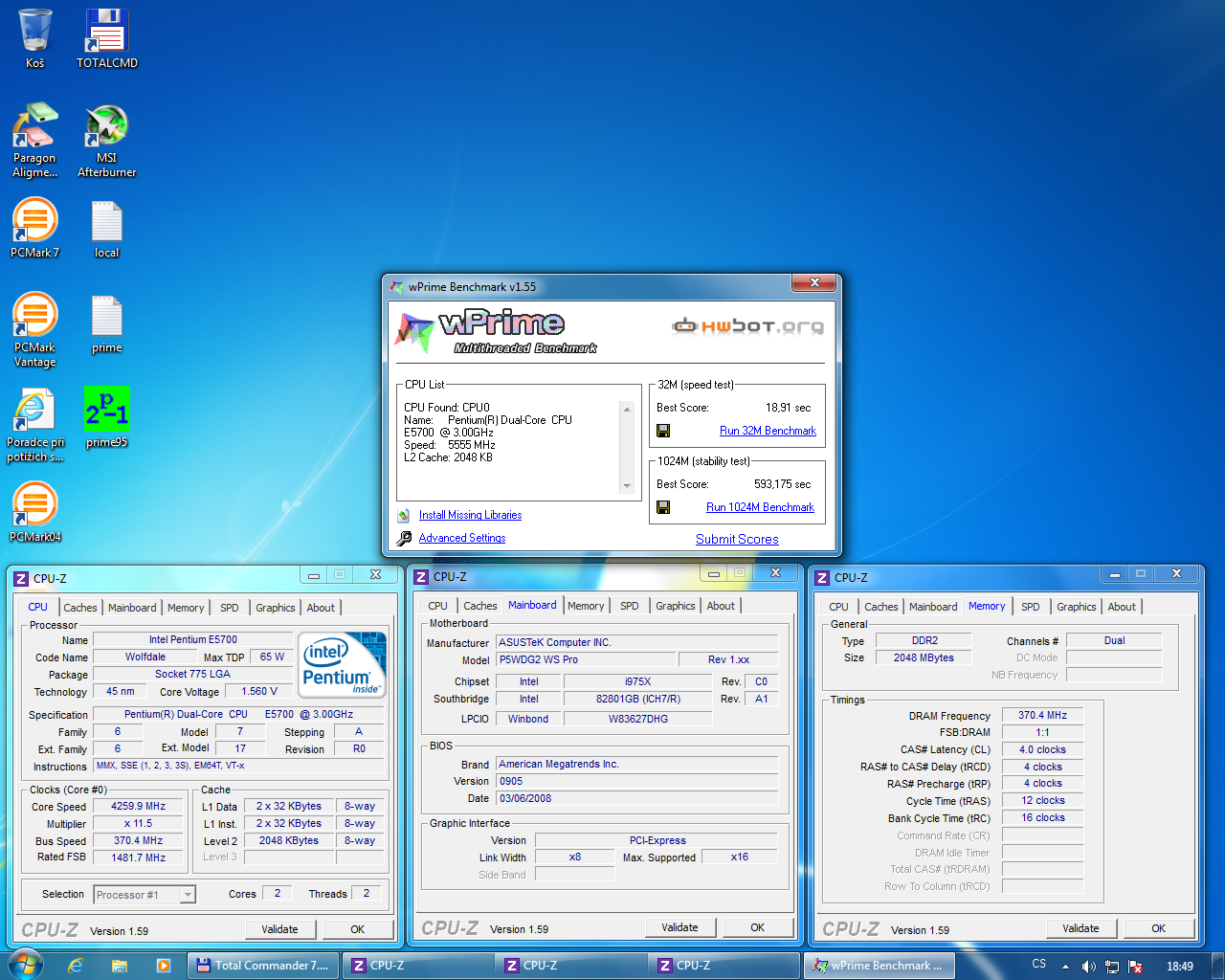Screen dimensions: 1225x980
Task: Show hidden tray icons arrow
Action: [x=1065, y=966]
